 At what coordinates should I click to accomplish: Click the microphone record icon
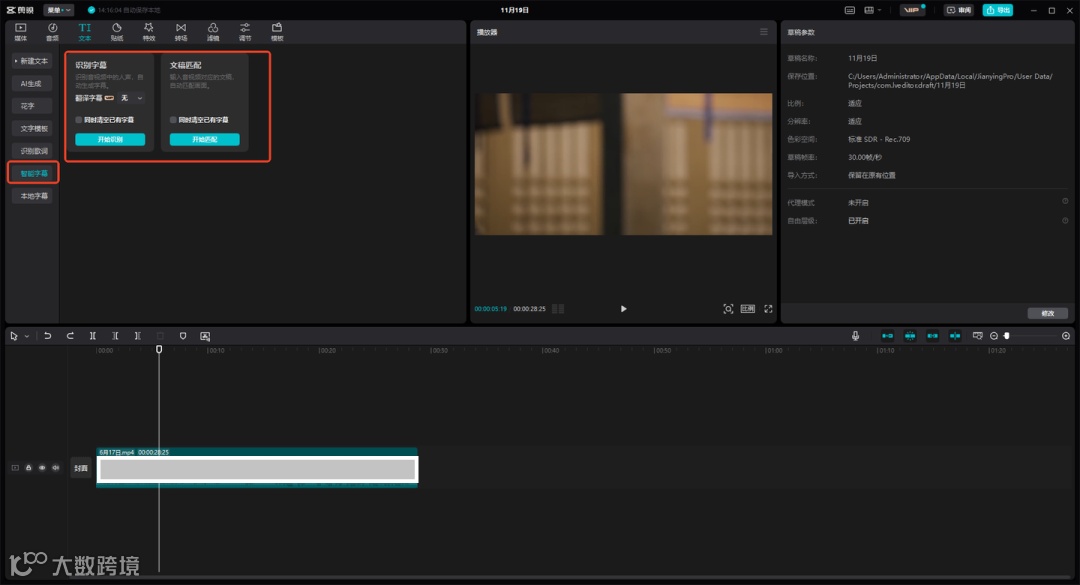[855, 336]
